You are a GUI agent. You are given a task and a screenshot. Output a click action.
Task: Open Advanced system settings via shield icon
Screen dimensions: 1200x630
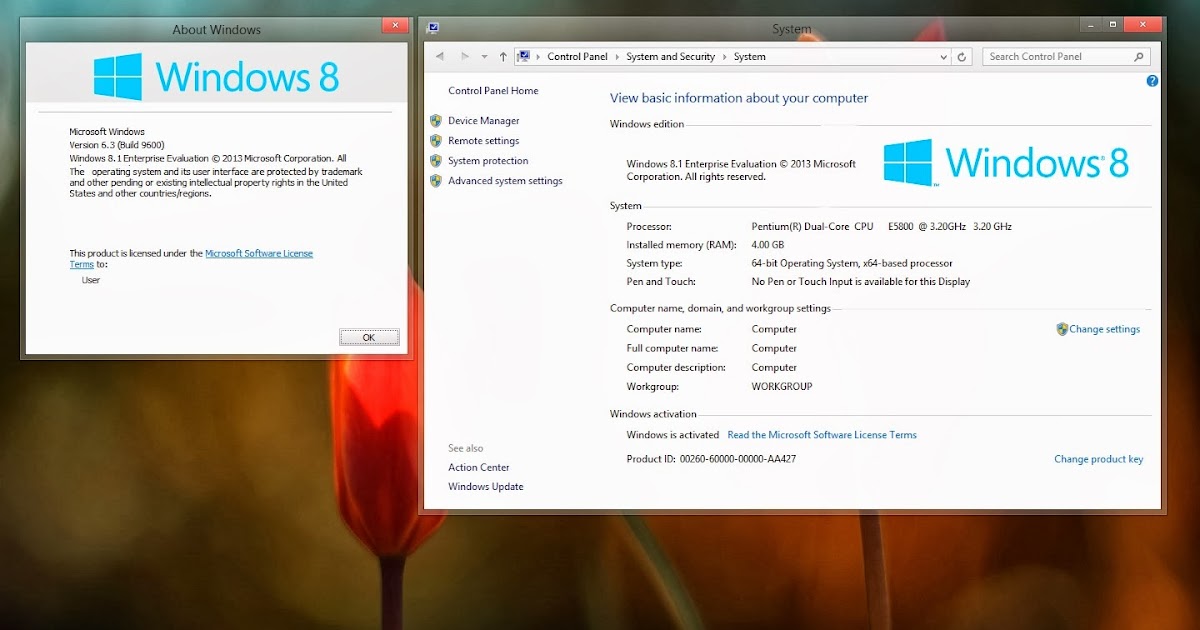tap(436, 181)
